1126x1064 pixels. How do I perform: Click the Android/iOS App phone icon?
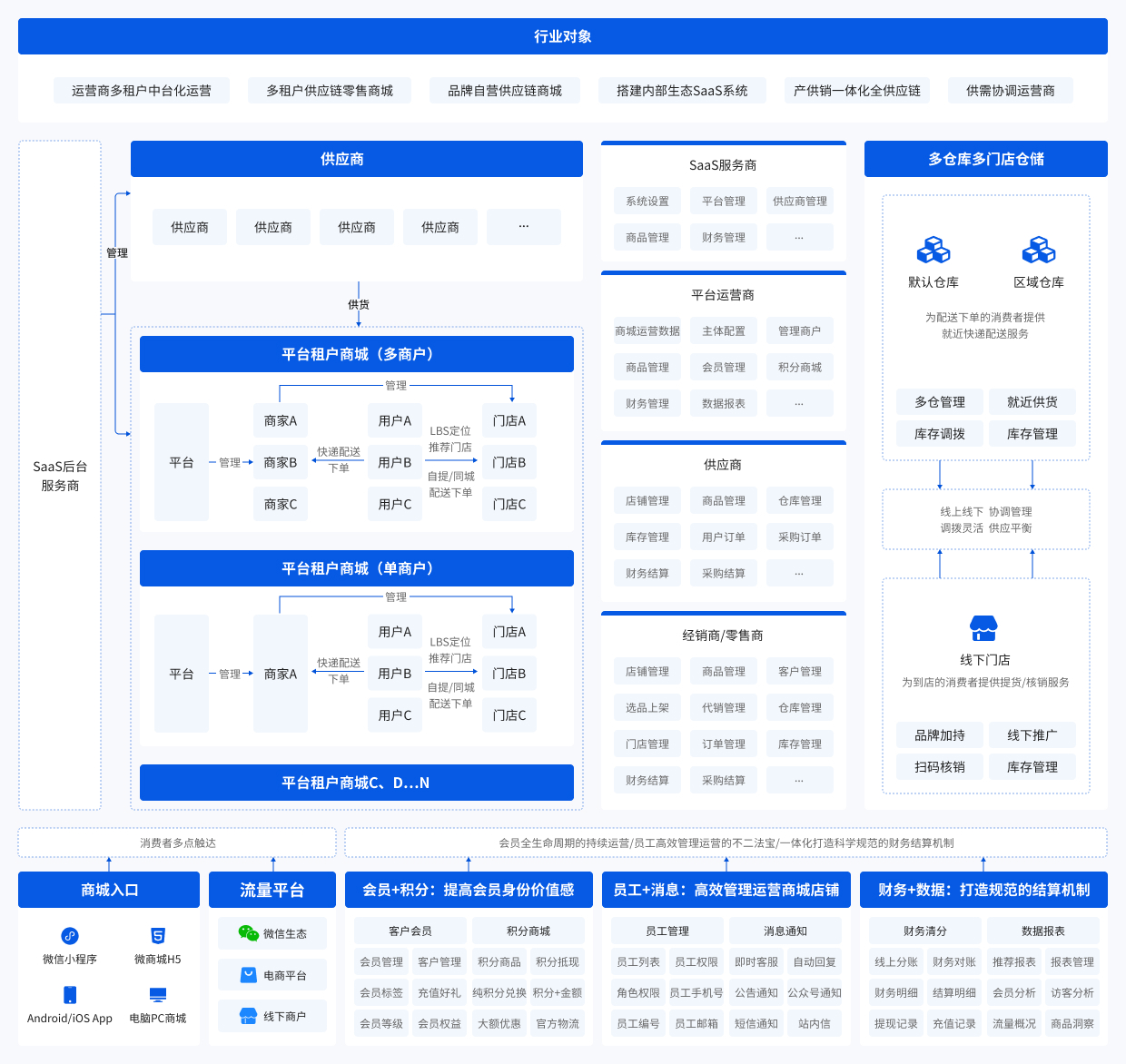[70, 995]
